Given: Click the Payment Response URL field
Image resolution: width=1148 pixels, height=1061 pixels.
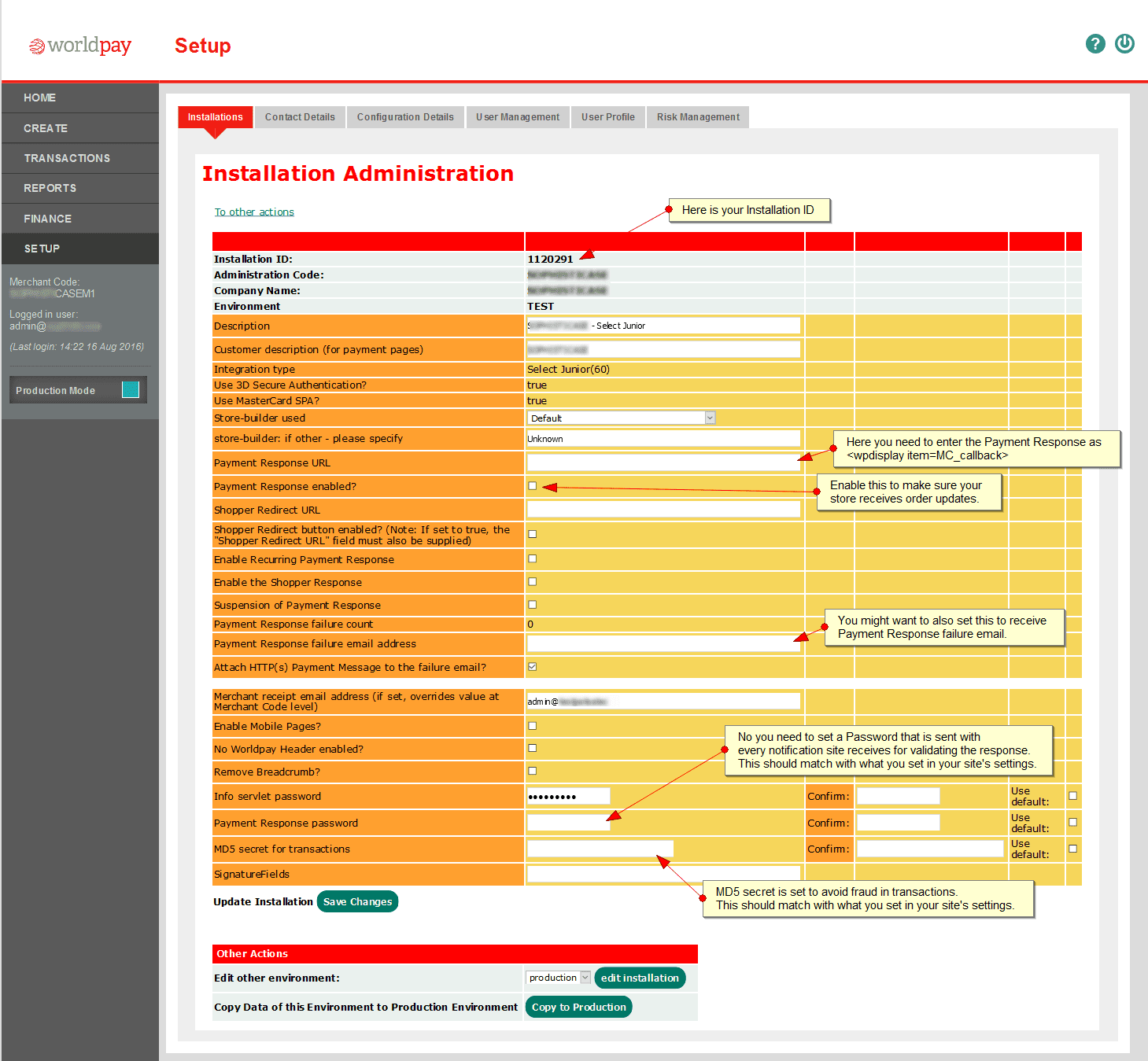Looking at the screenshot, I should point(663,462).
